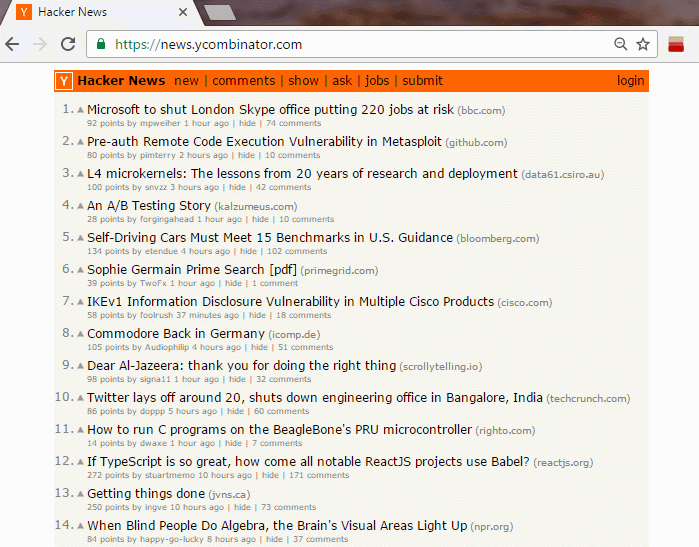The width and height of the screenshot is (699, 547).
Task: Upvote the Blind People Do Algebra story
Action: [80, 526]
